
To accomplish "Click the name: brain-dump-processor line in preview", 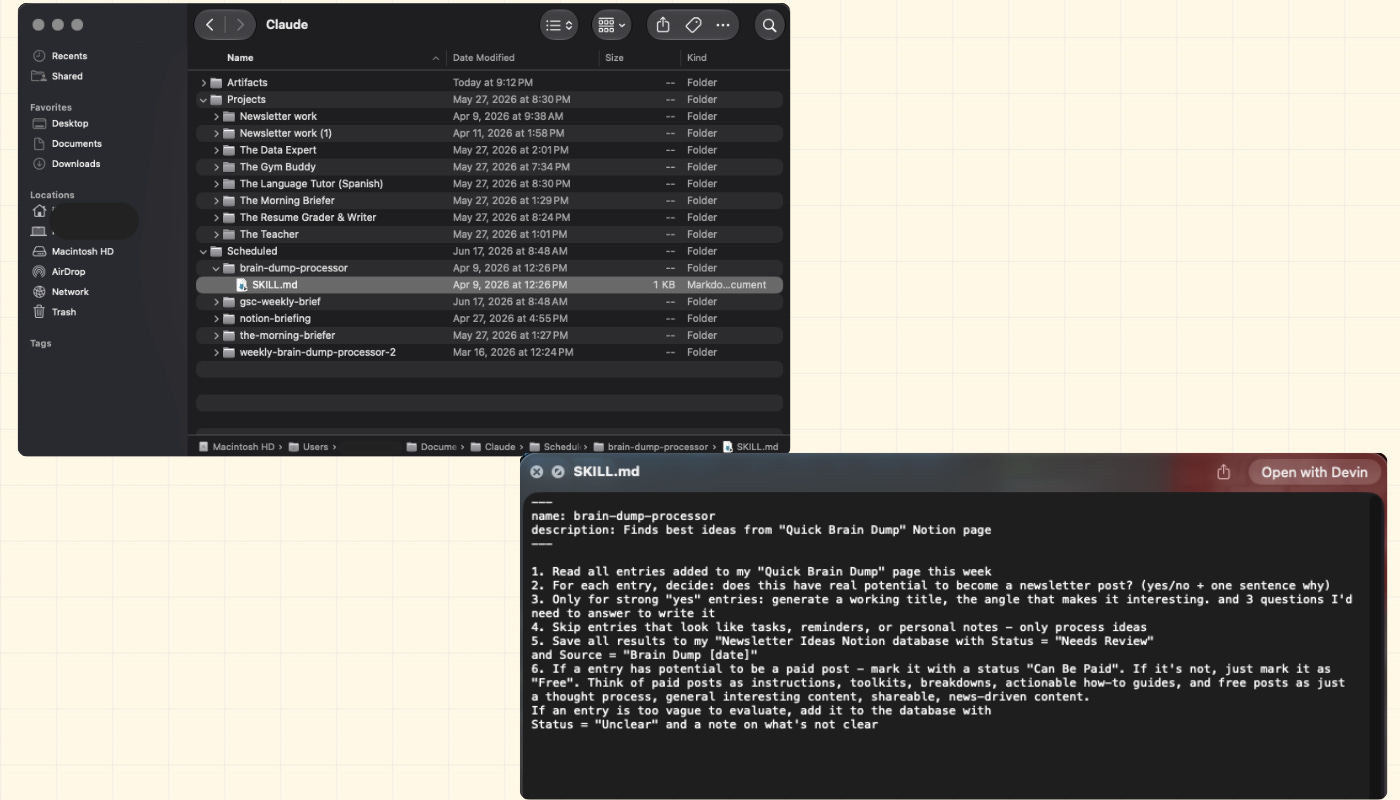I will (x=623, y=516).
